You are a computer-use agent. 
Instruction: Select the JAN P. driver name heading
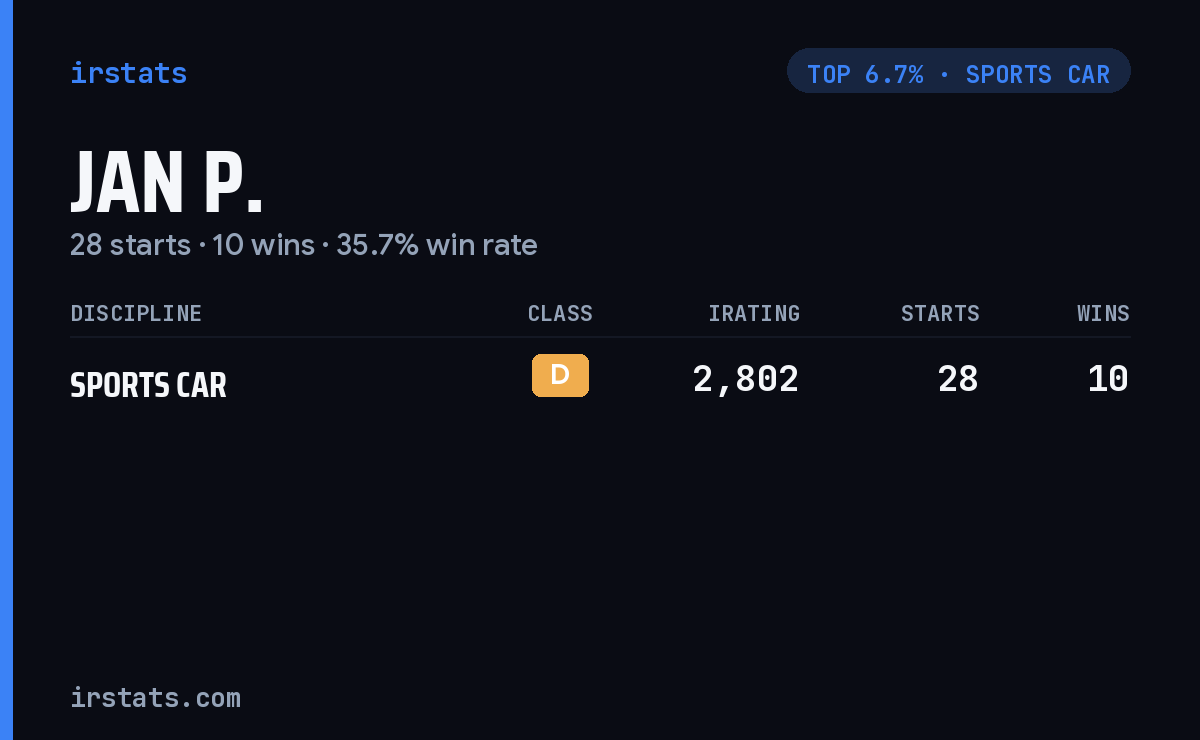click(167, 181)
